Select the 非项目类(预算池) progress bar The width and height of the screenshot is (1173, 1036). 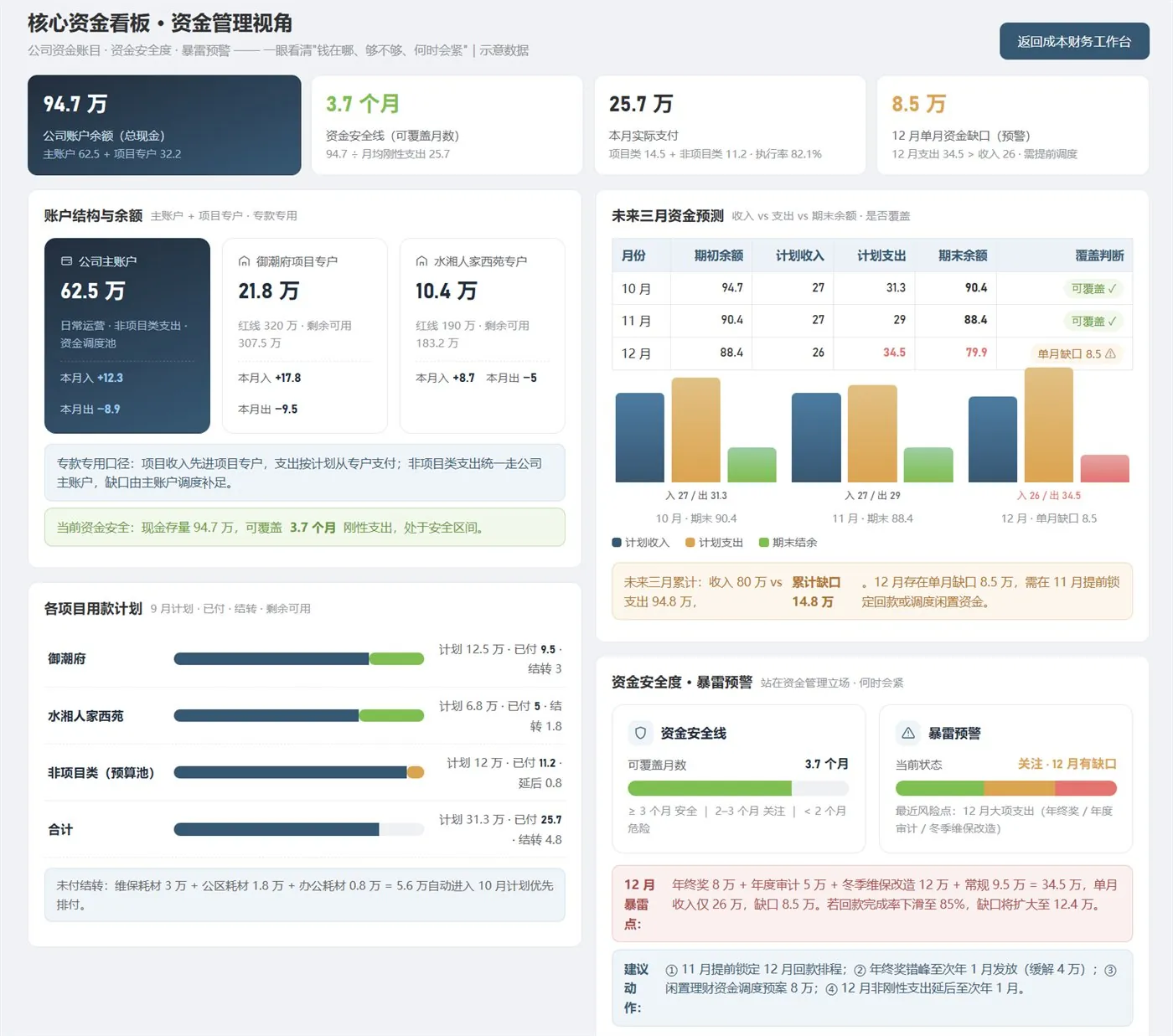(x=299, y=772)
